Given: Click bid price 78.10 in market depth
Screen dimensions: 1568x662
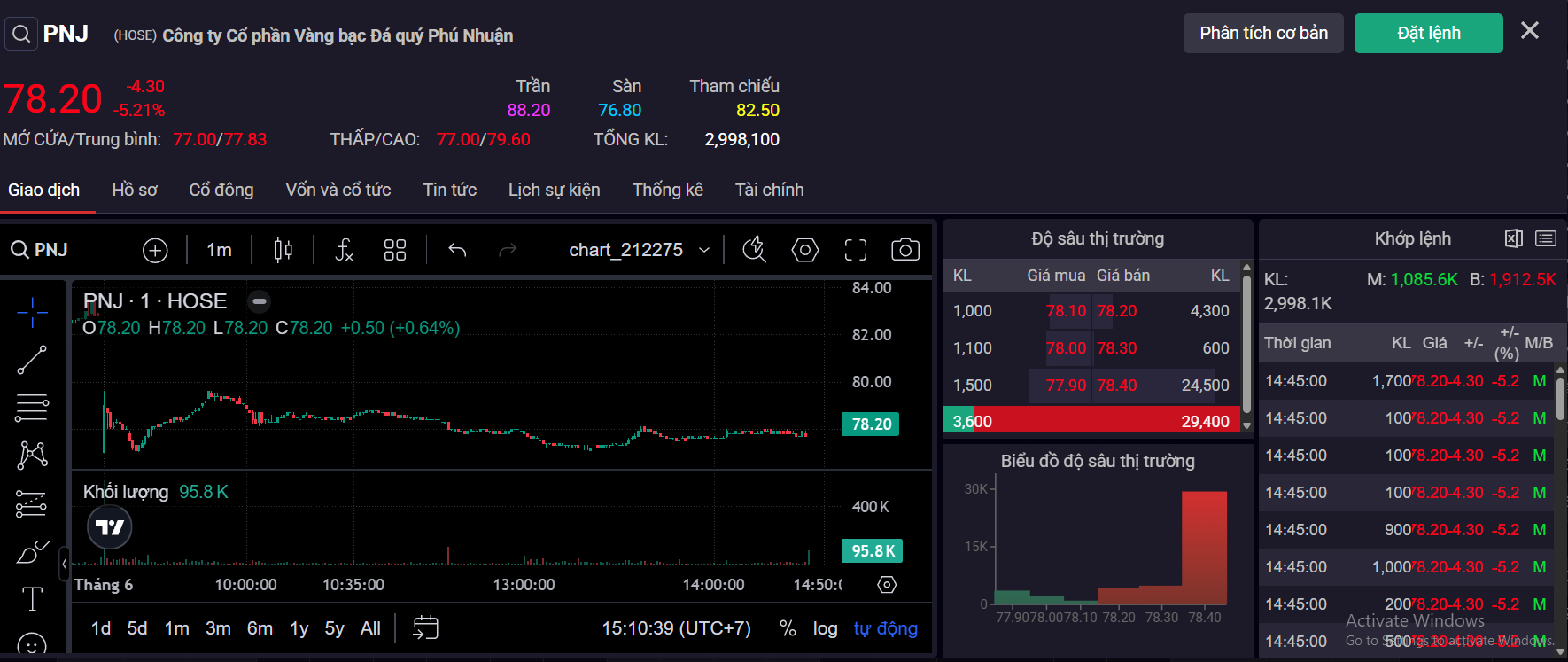Looking at the screenshot, I should coord(1066,311).
